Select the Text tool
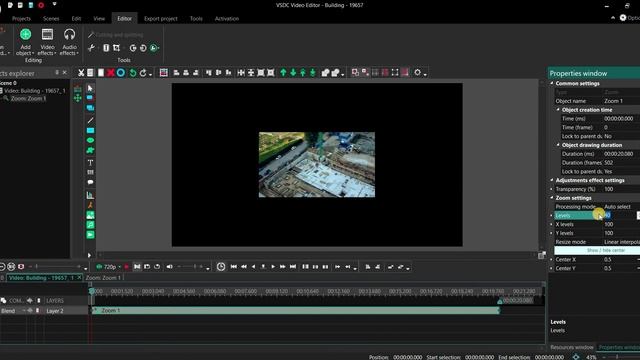 90,162
